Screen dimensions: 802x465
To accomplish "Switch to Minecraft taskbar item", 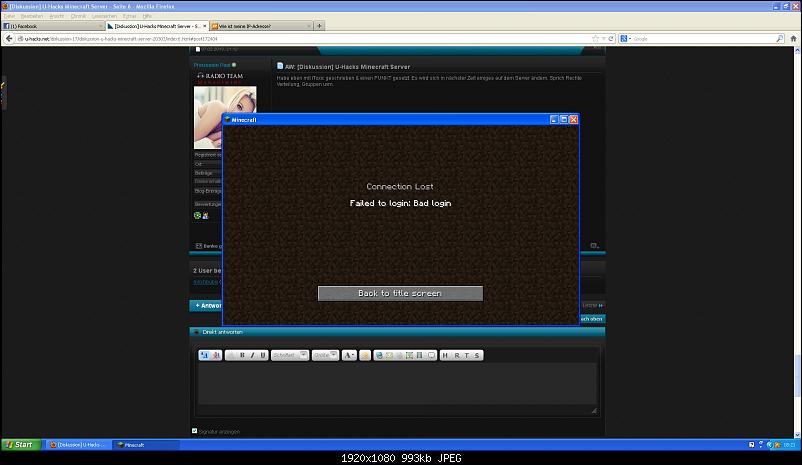I will pos(145,445).
